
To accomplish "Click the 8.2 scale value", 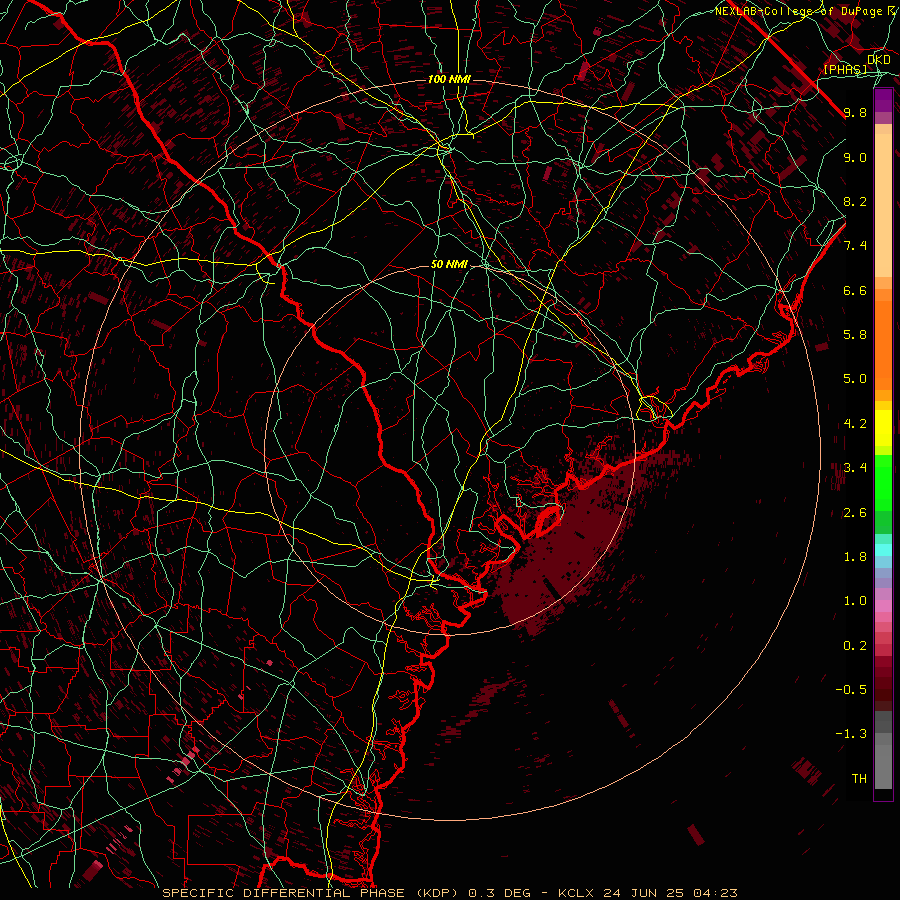I will [x=855, y=201].
